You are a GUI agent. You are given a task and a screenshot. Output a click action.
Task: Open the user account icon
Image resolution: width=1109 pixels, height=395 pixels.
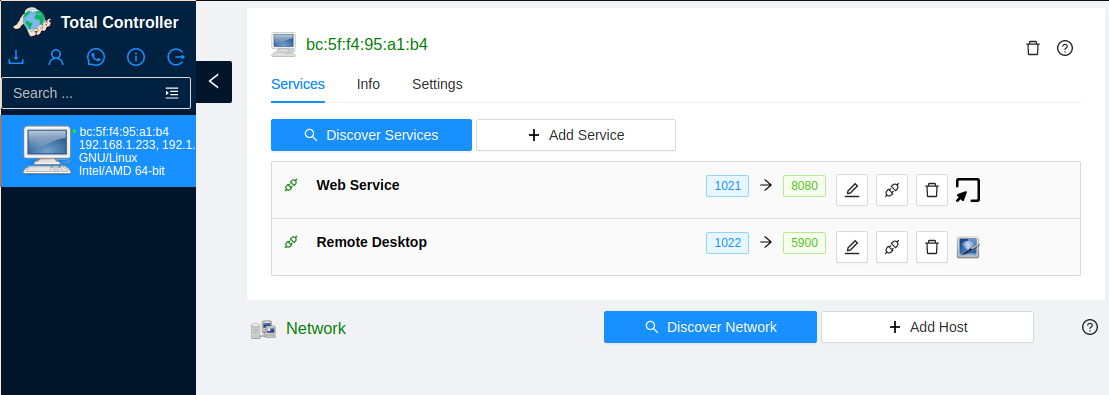click(56, 57)
